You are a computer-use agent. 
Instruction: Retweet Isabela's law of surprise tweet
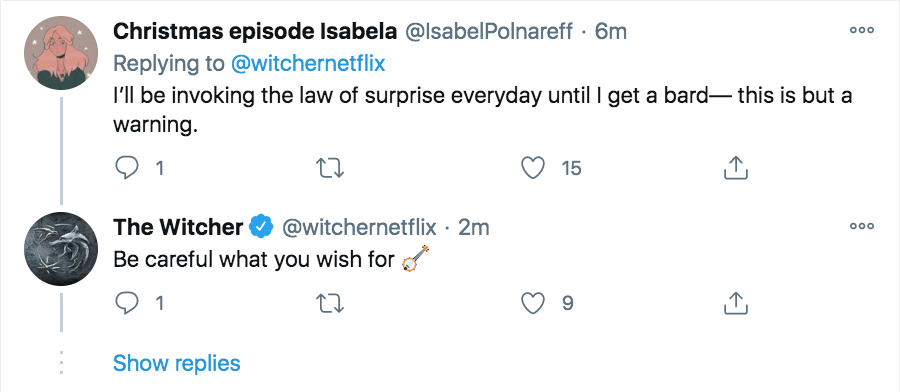(x=331, y=168)
